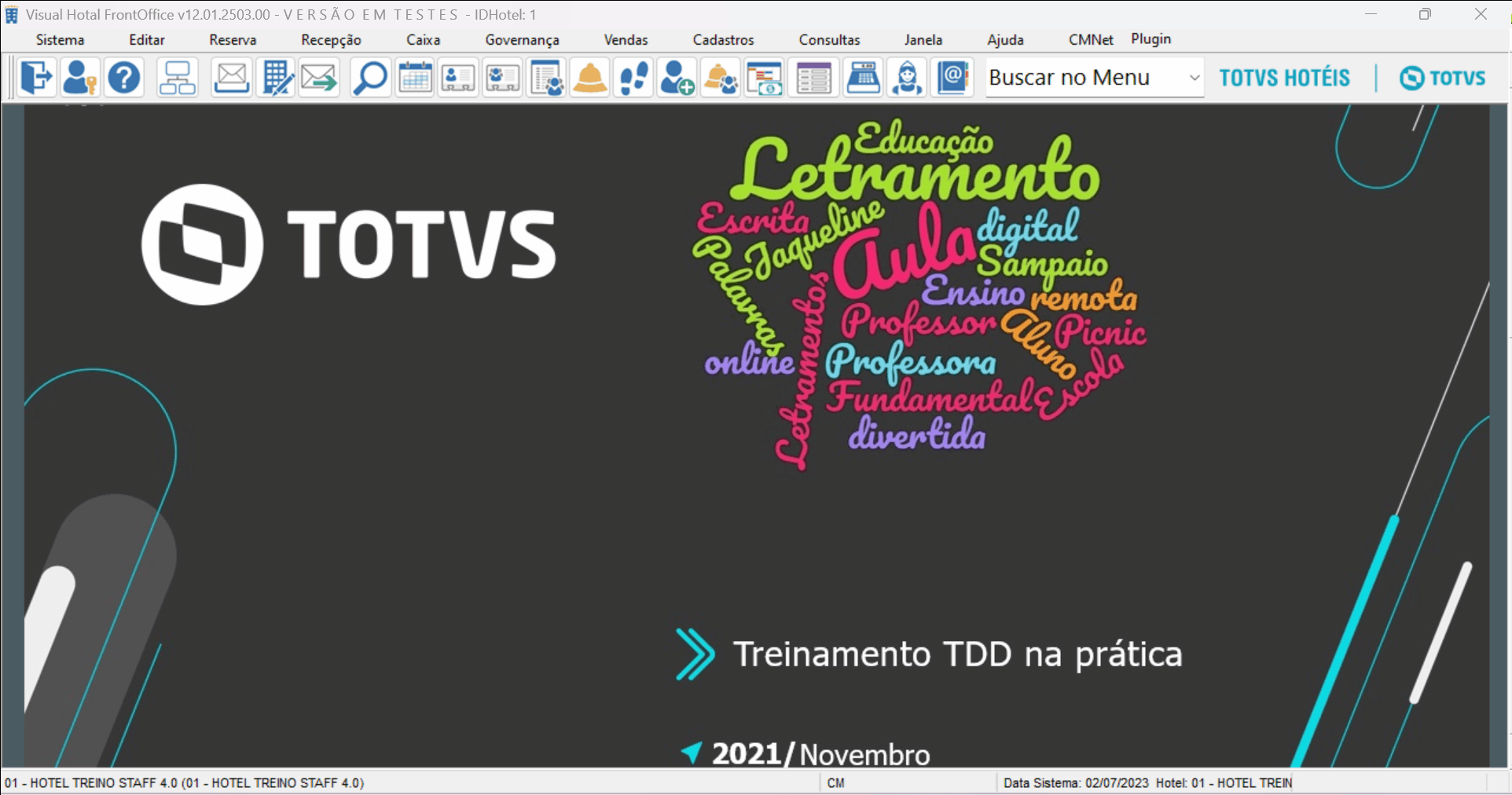Viewport: 1512px width, 795px height.
Task: Open the cash register icon
Action: 863,78
